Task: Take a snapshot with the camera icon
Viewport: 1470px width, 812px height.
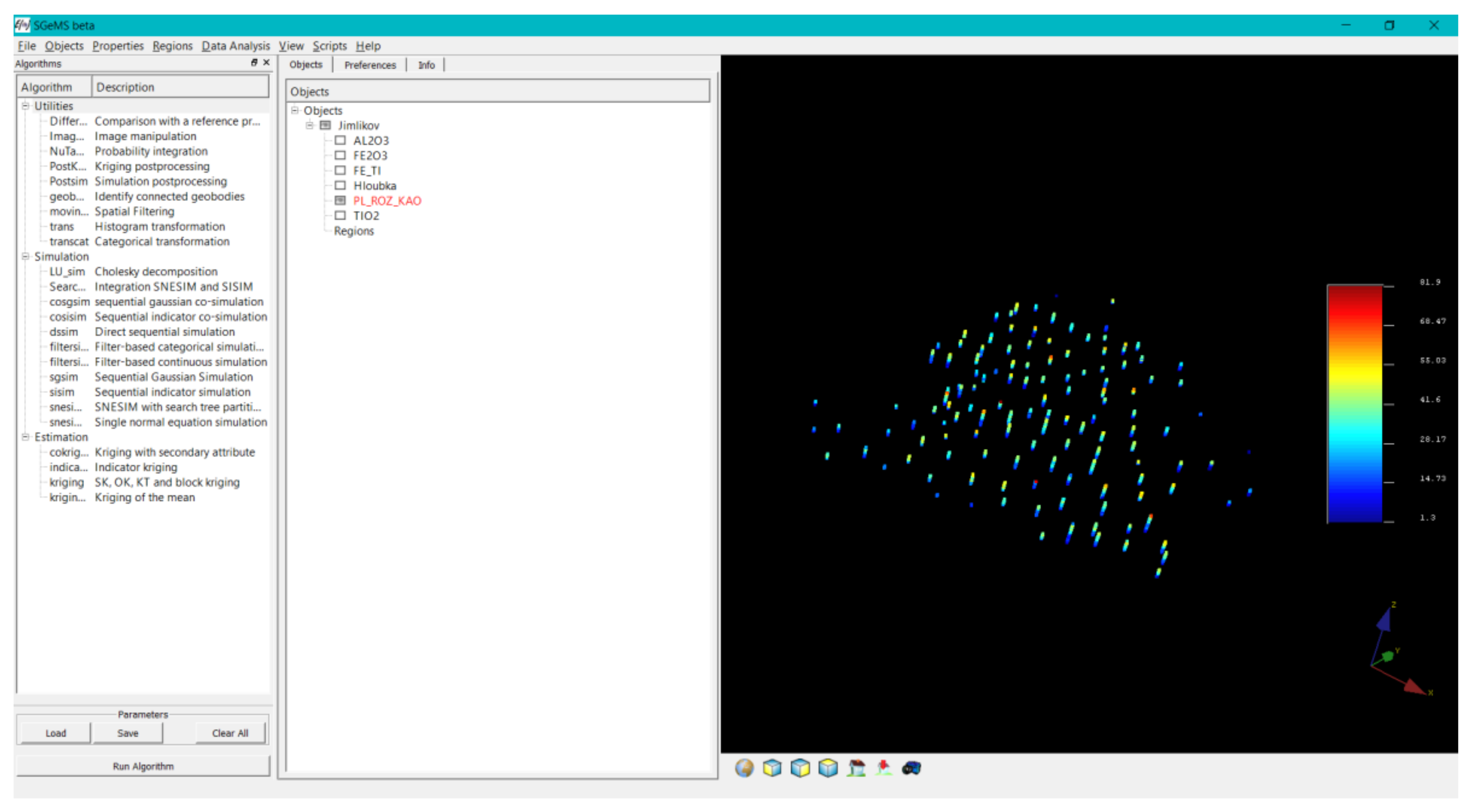Action: 911,768
